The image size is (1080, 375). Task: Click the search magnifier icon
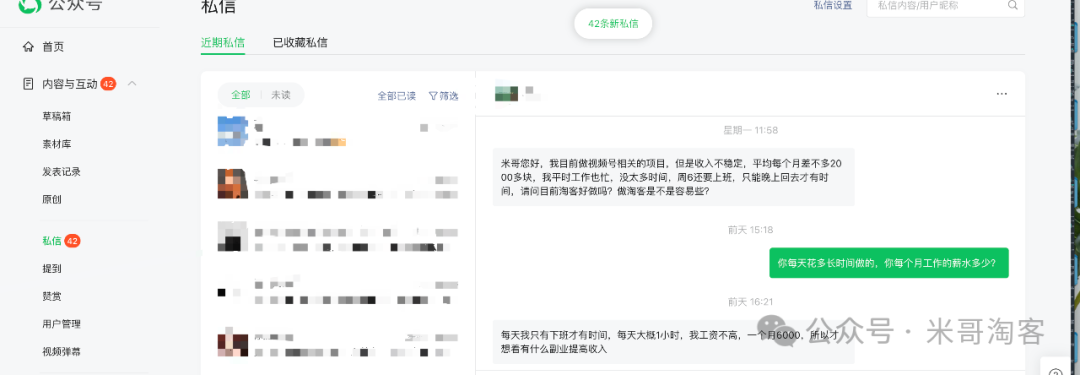click(x=1012, y=6)
